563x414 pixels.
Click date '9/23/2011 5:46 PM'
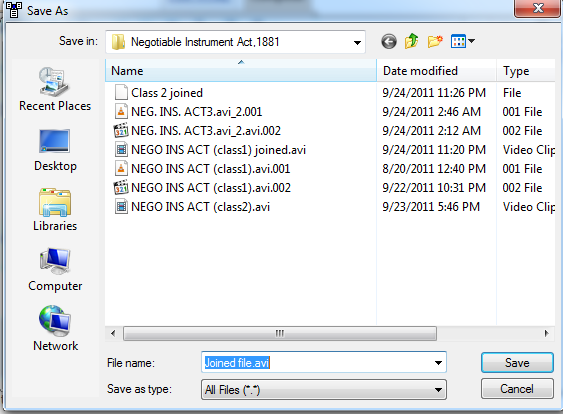431,207
